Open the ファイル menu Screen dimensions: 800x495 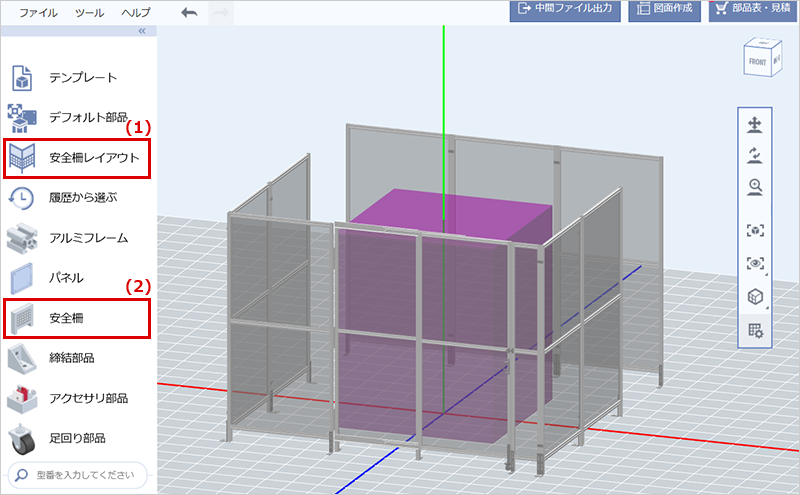[39, 13]
